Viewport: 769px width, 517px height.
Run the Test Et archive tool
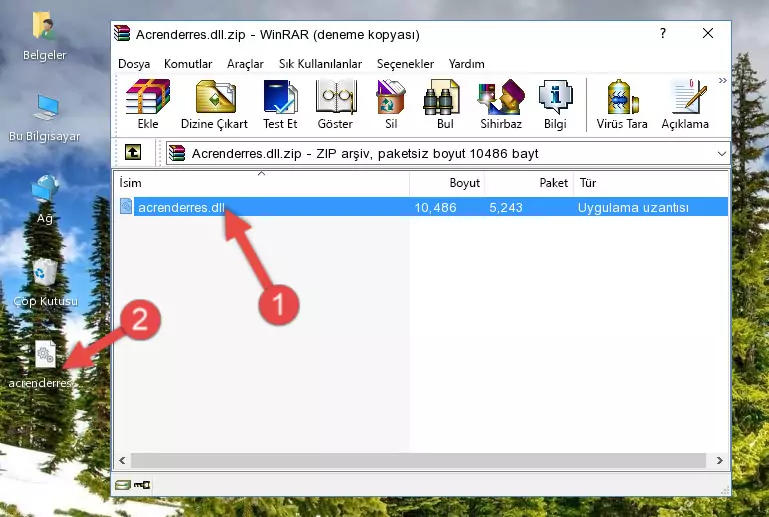click(280, 104)
